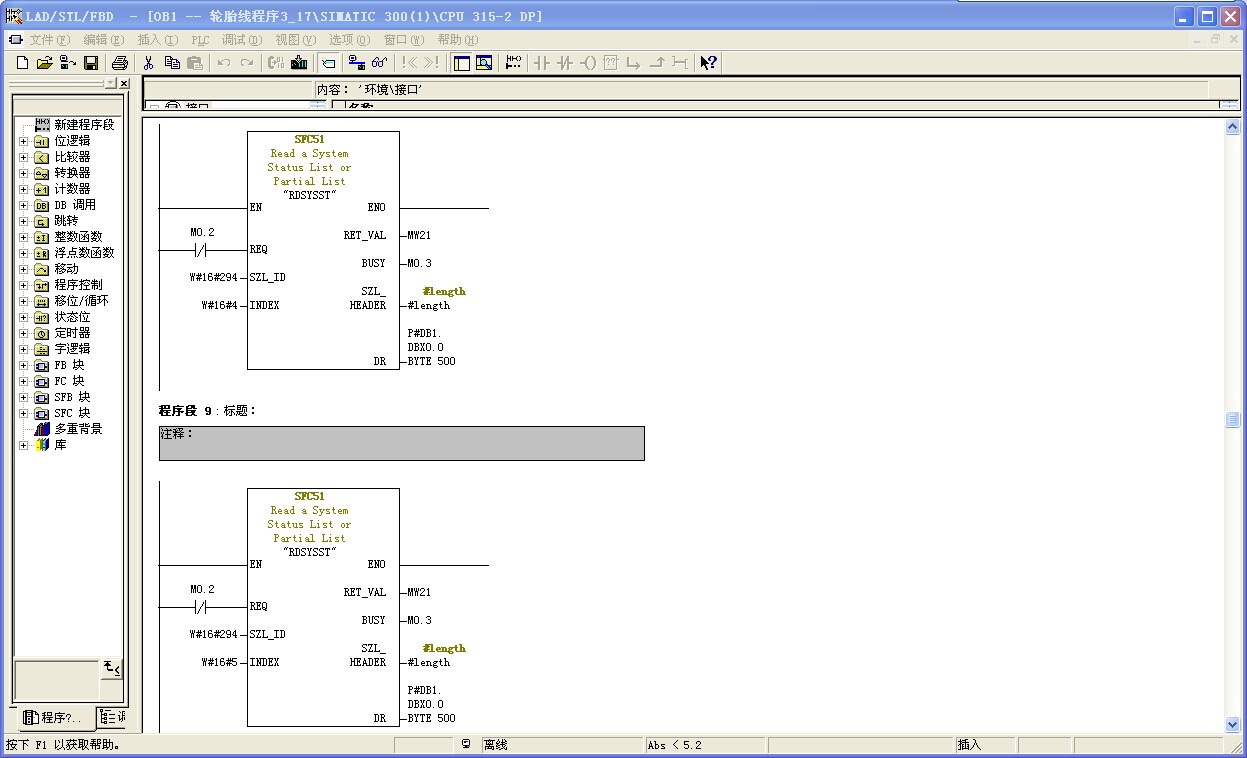
Task: Open the 插入(I) menu
Action: pyautogui.click(x=157, y=40)
